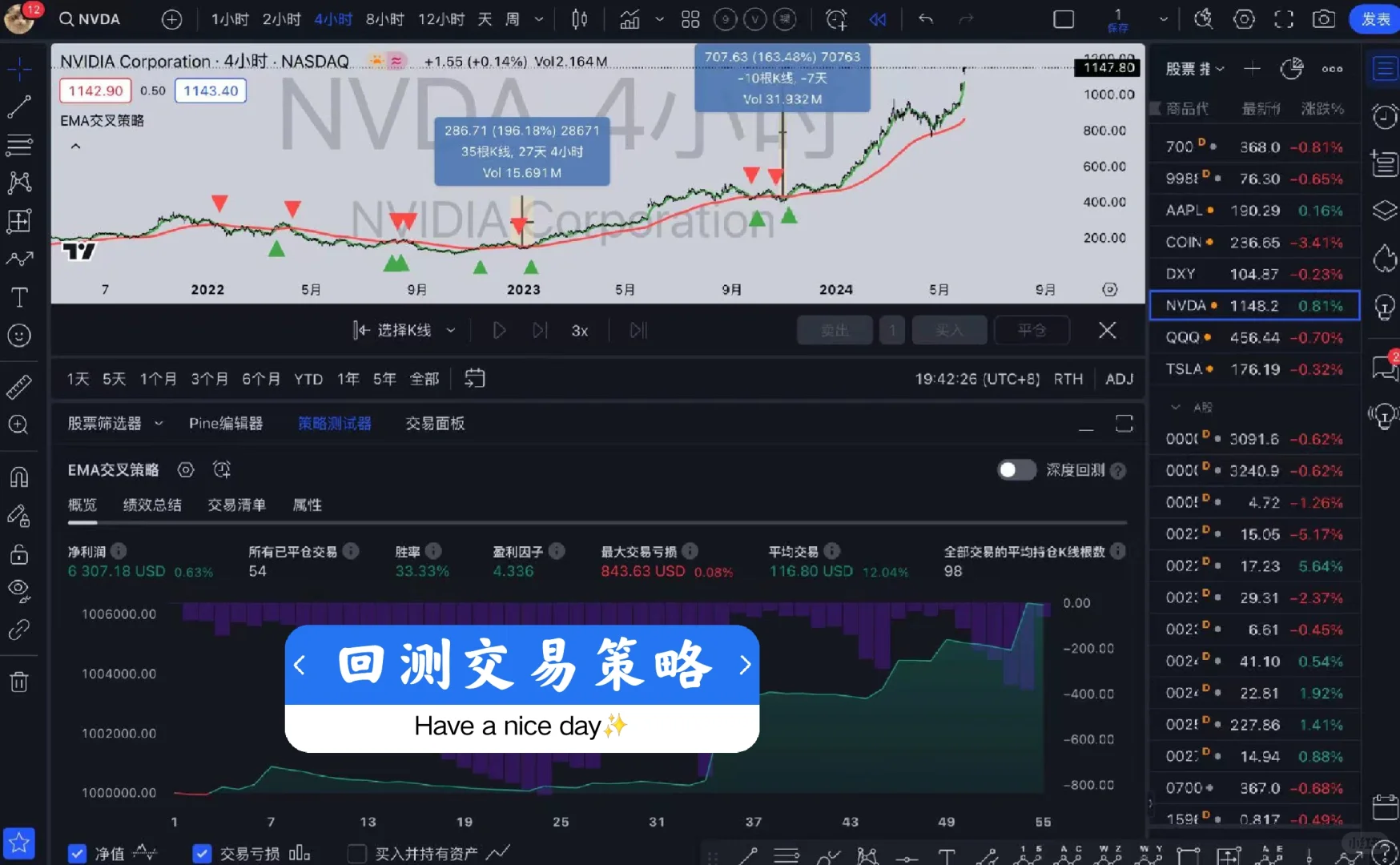Toggle RTH regular trading hours
The height and width of the screenshot is (865, 1400).
click(1068, 379)
